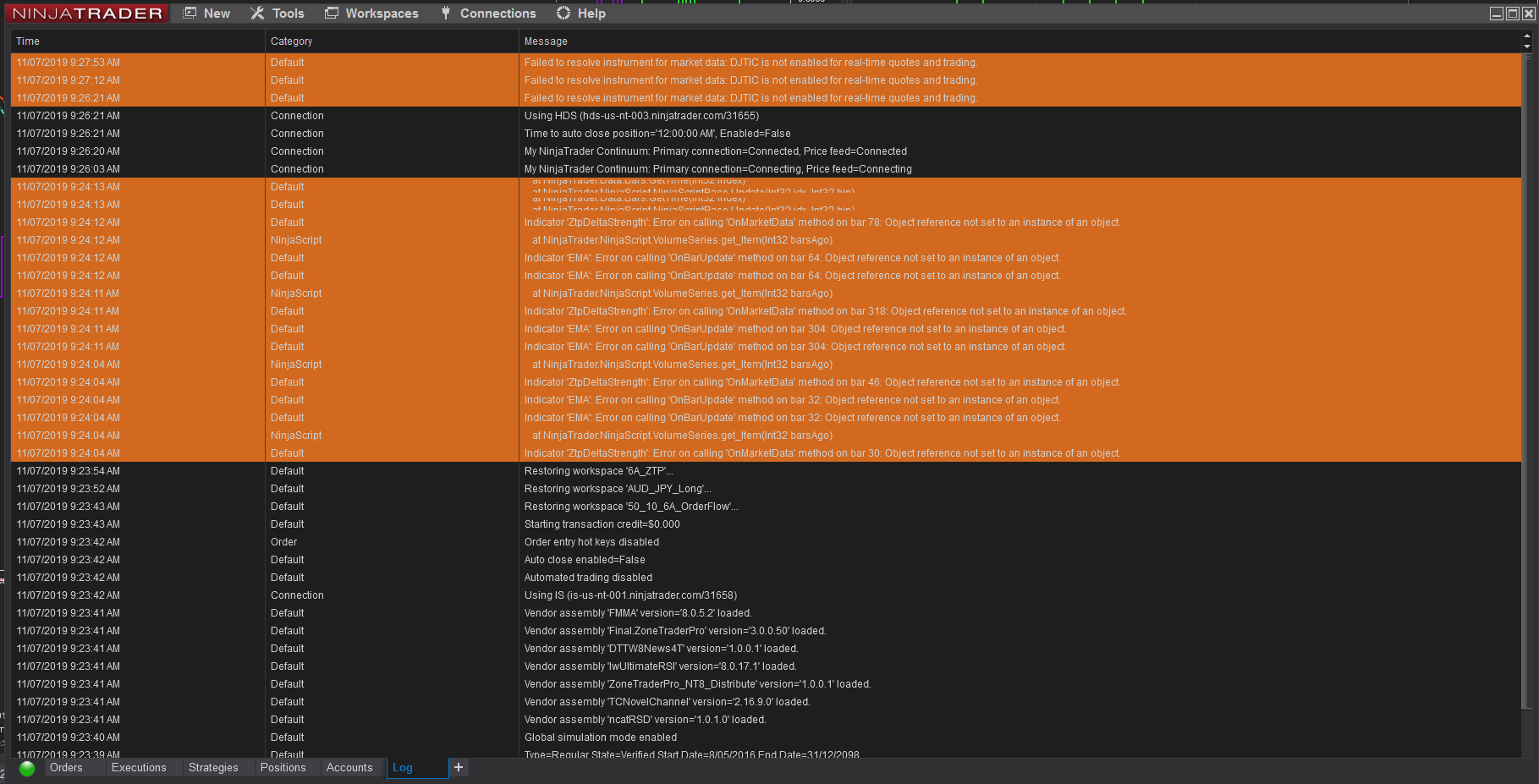1539x784 pixels.
Task: Select the 9:27:53 AM DJTIC failure row
Action: (x=766, y=63)
